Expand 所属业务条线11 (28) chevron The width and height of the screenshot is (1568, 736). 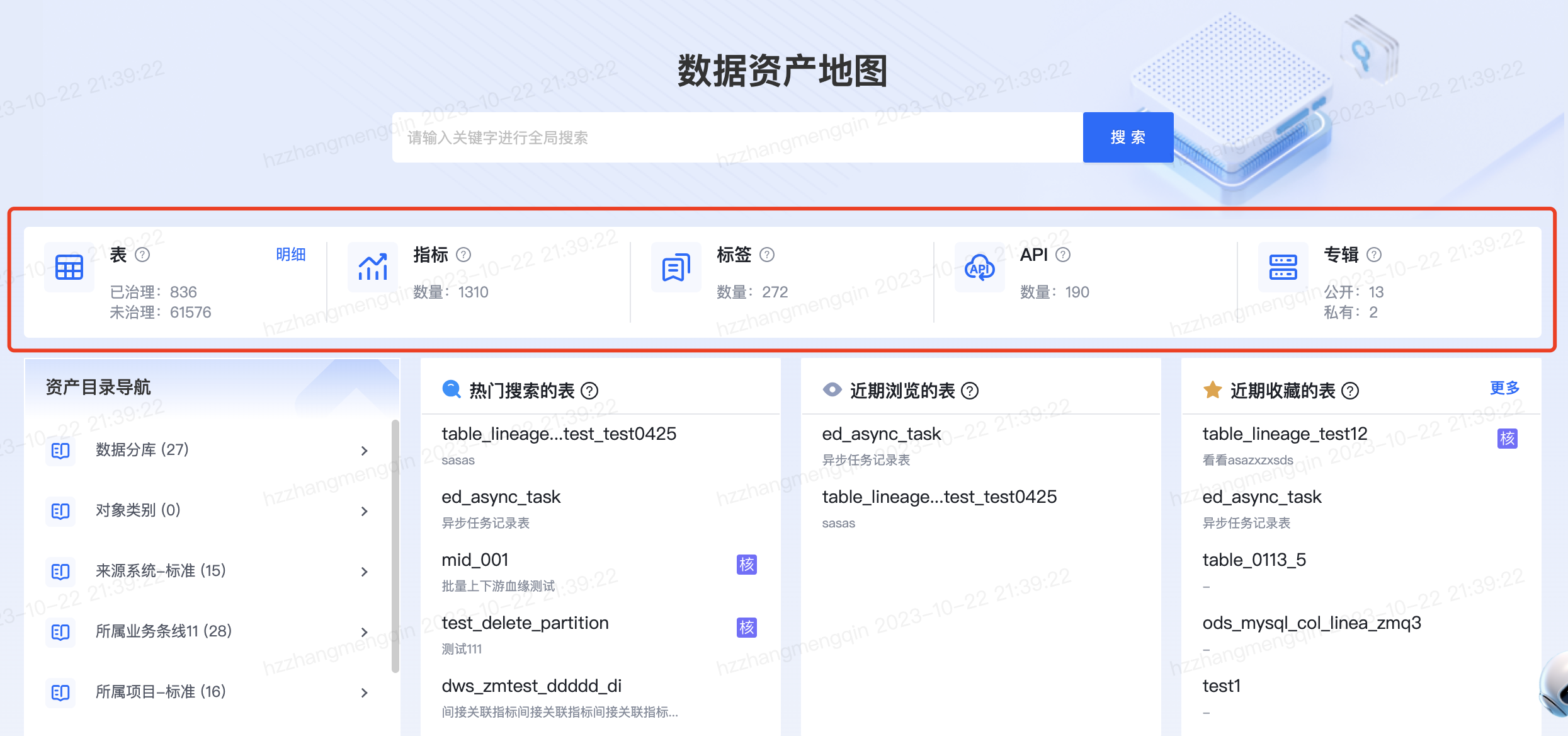coord(365,632)
